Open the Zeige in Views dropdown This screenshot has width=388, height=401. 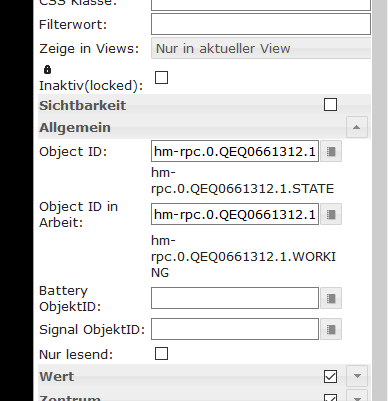point(261,48)
